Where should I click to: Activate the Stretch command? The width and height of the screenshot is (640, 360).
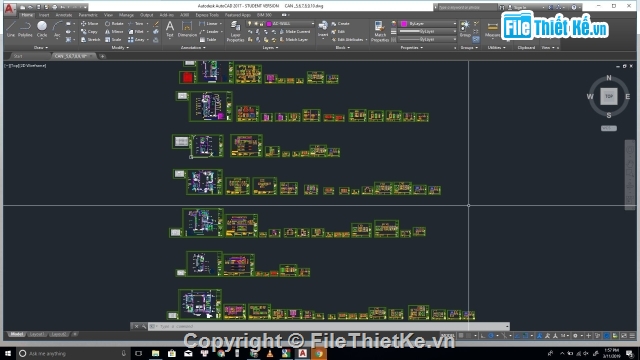tap(90, 40)
